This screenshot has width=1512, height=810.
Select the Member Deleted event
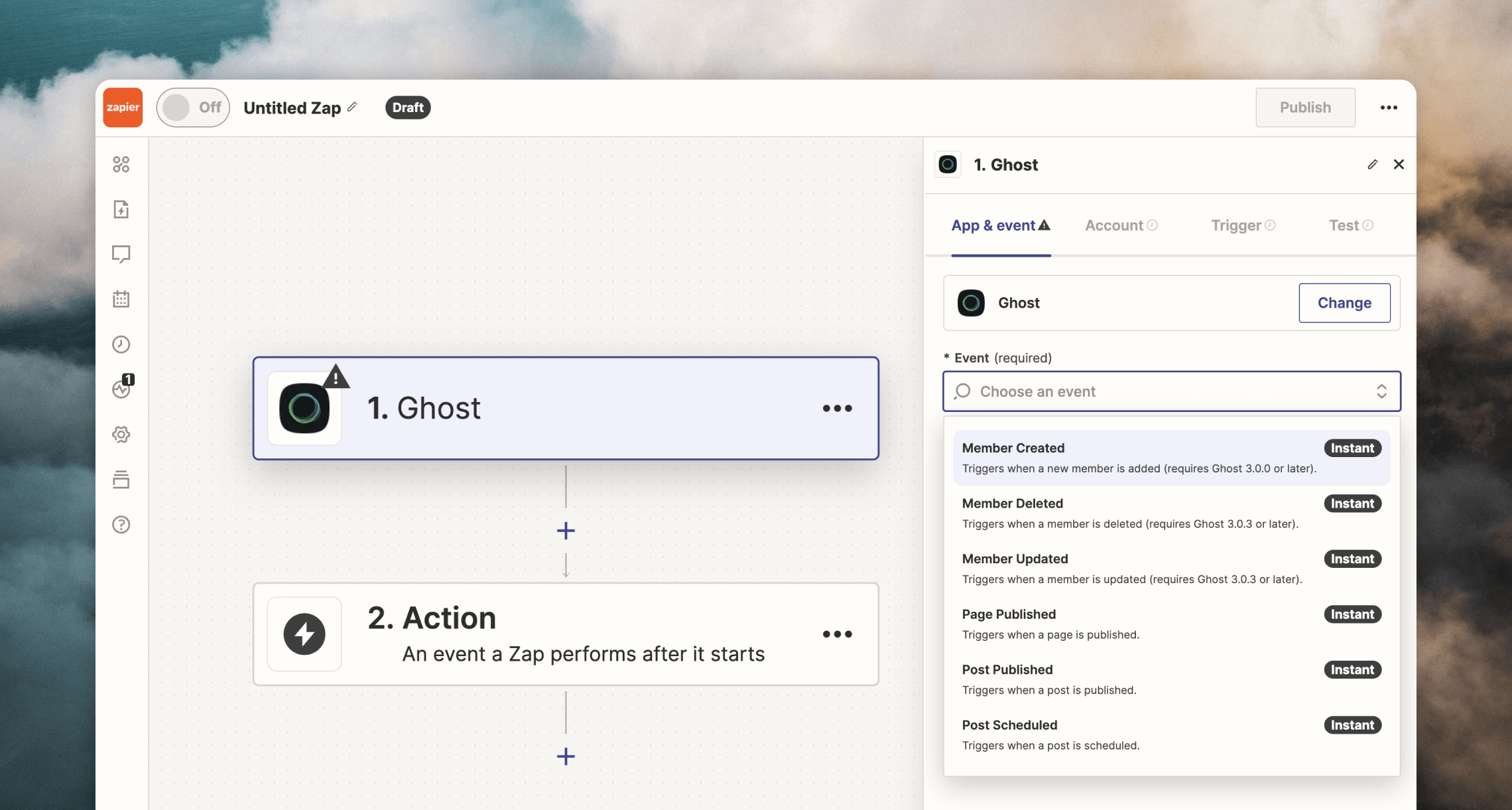(1172, 513)
